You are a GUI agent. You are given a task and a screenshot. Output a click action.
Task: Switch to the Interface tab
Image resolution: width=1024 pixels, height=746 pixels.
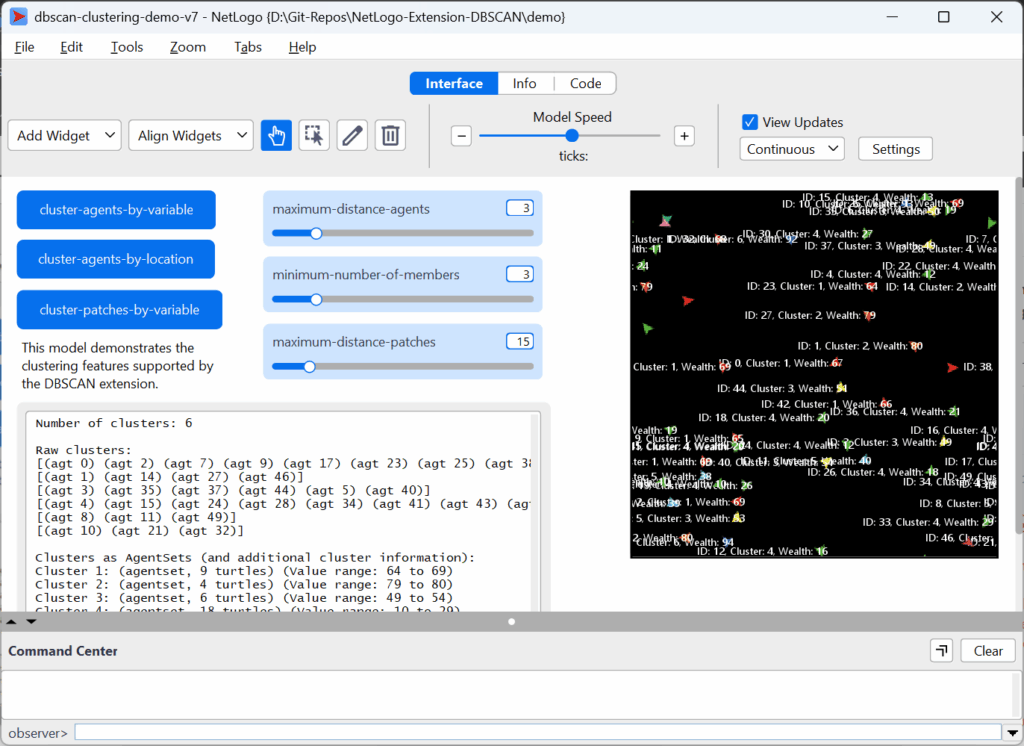click(454, 84)
